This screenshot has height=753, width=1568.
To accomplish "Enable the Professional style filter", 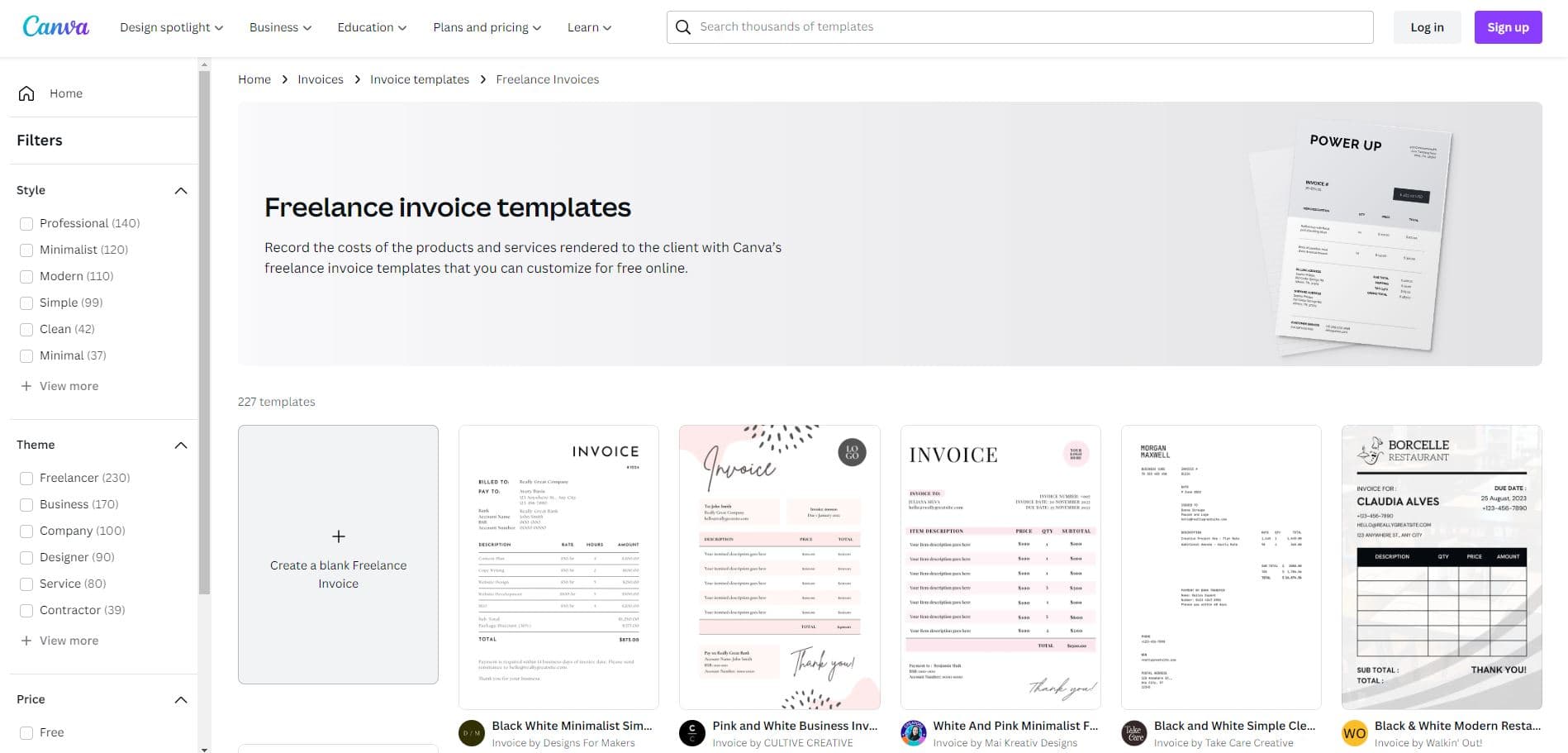I will 26,224.
